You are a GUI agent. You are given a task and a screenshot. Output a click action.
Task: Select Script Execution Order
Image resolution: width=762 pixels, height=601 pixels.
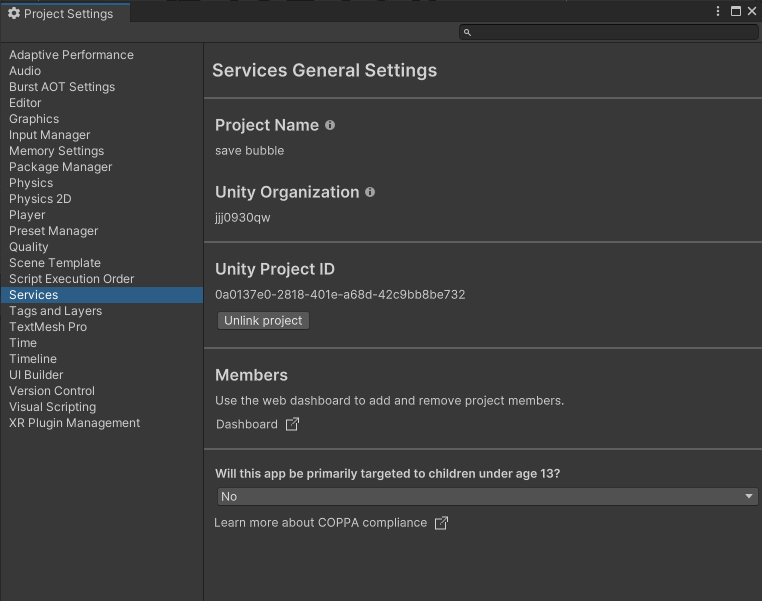pyautogui.click(x=71, y=279)
